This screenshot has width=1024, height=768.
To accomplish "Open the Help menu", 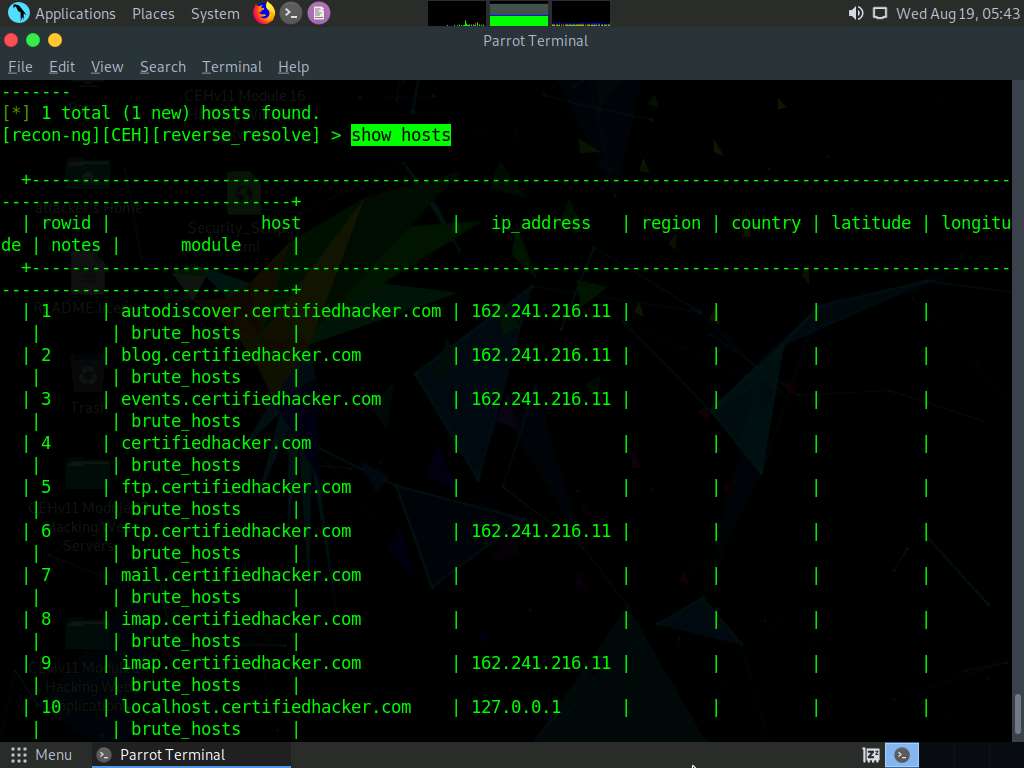I will [293, 67].
